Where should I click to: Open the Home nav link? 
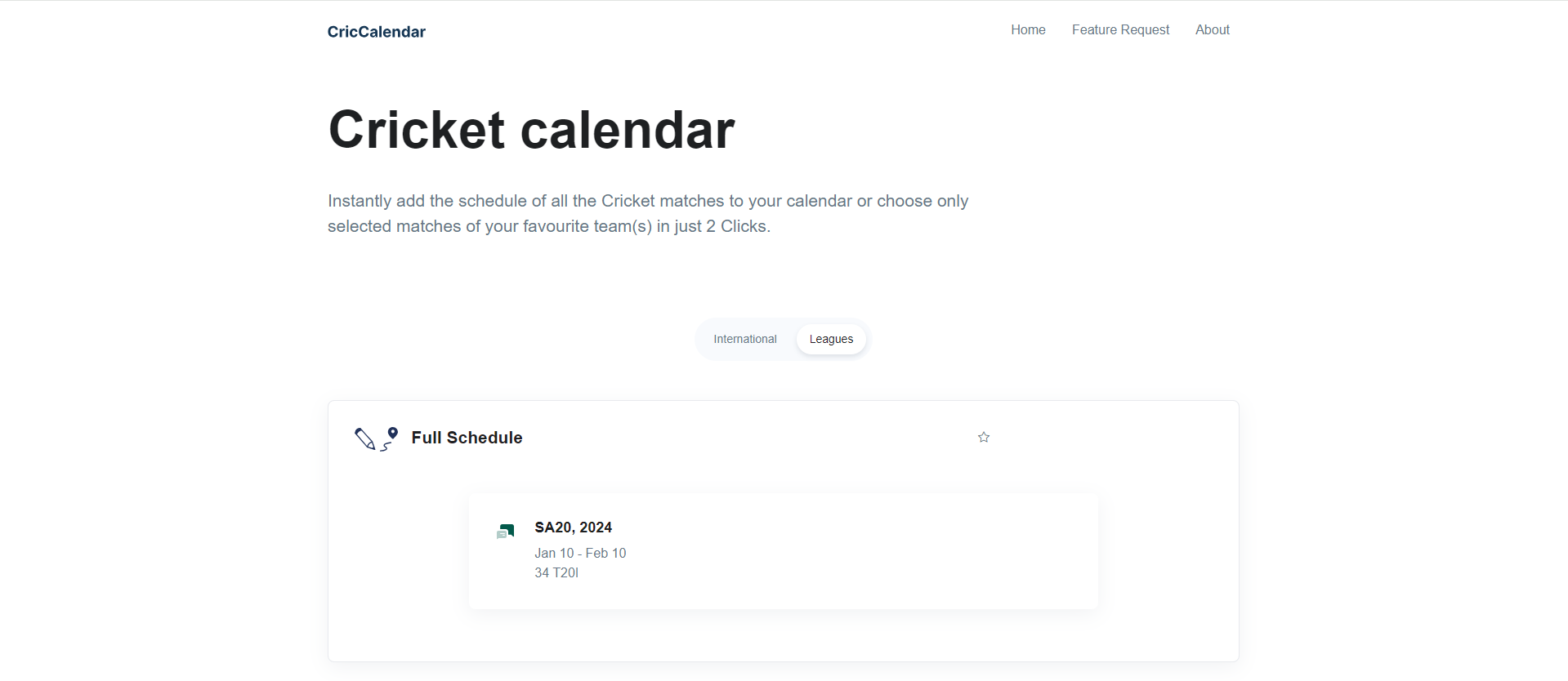(x=1028, y=29)
